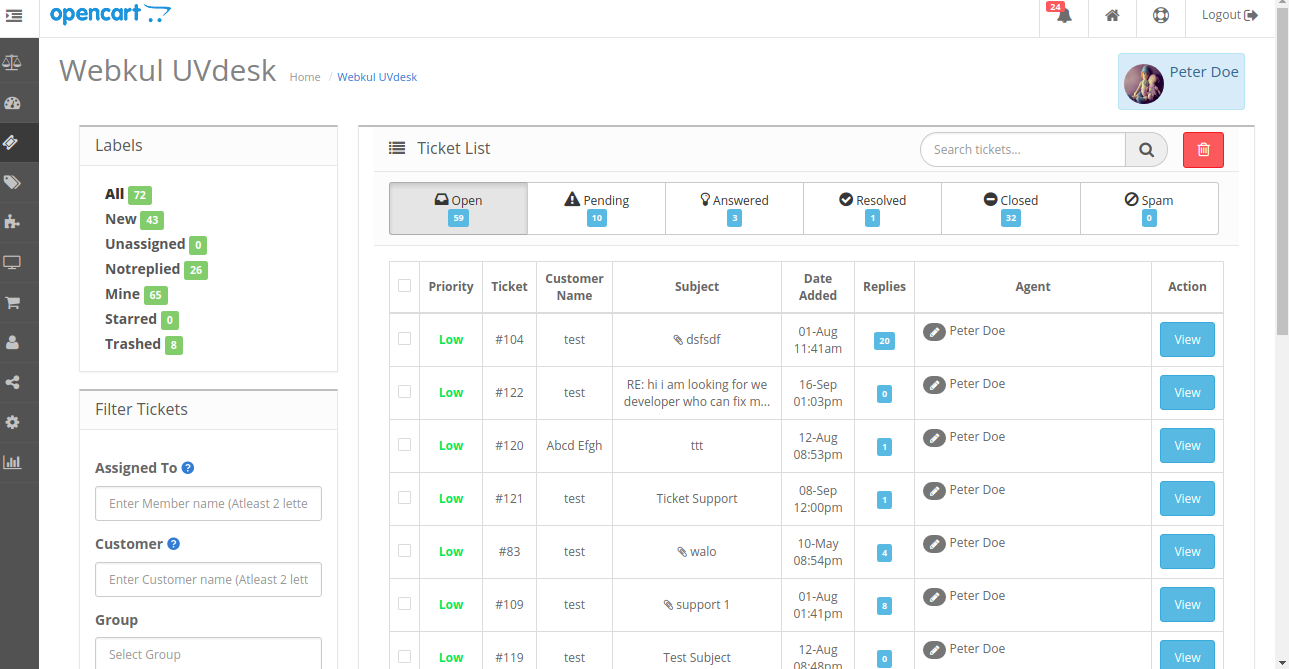Open the Resolved tickets tab
Viewport: 1289px width, 669px height.
[872, 208]
